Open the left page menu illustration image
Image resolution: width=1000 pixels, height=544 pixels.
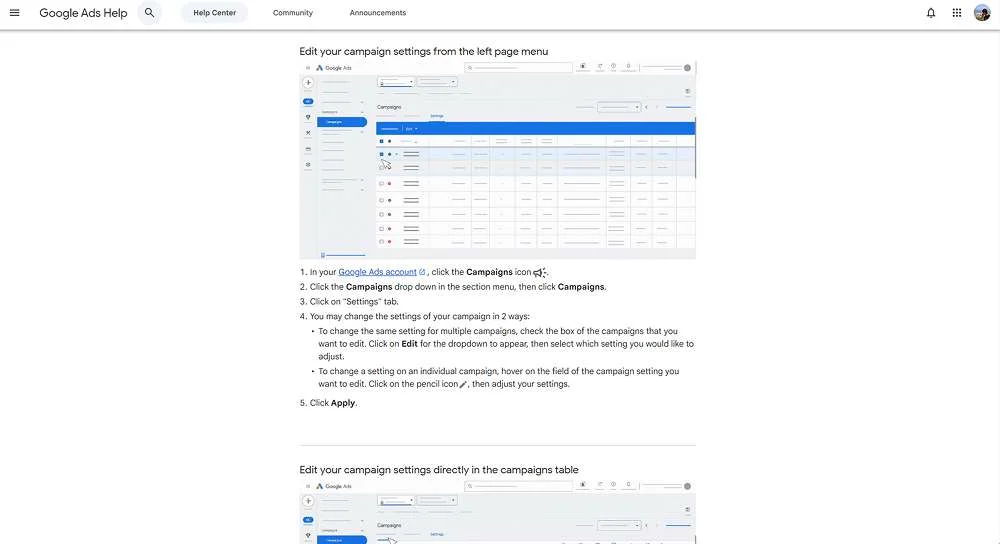tap(497, 160)
